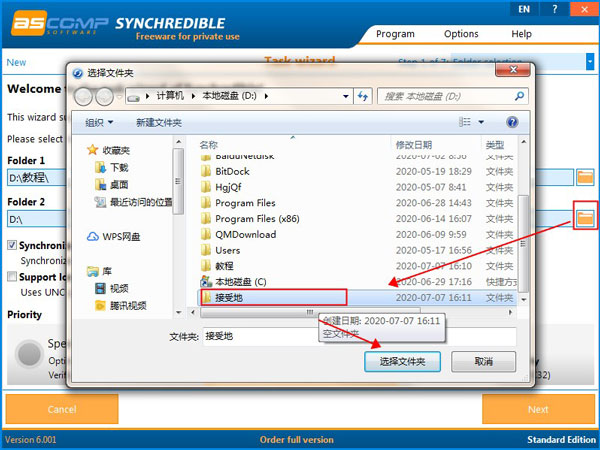Open Folder 1 browse folder icon
The width and height of the screenshot is (600, 450).
585,177
